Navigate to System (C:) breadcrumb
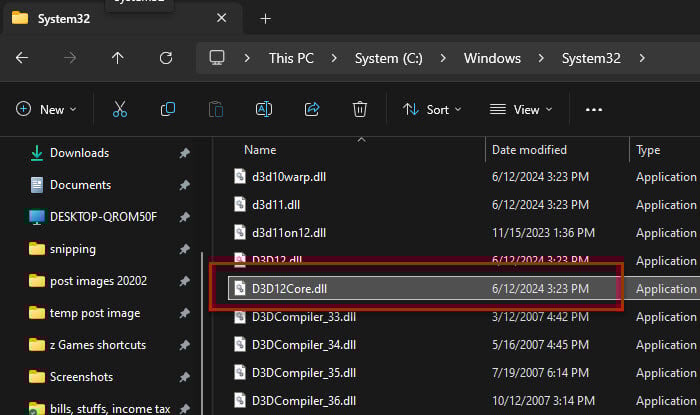 point(388,58)
